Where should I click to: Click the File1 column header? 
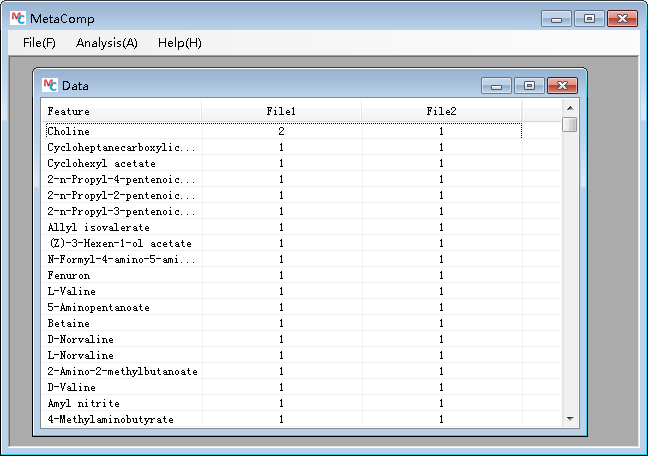(281, 111)
